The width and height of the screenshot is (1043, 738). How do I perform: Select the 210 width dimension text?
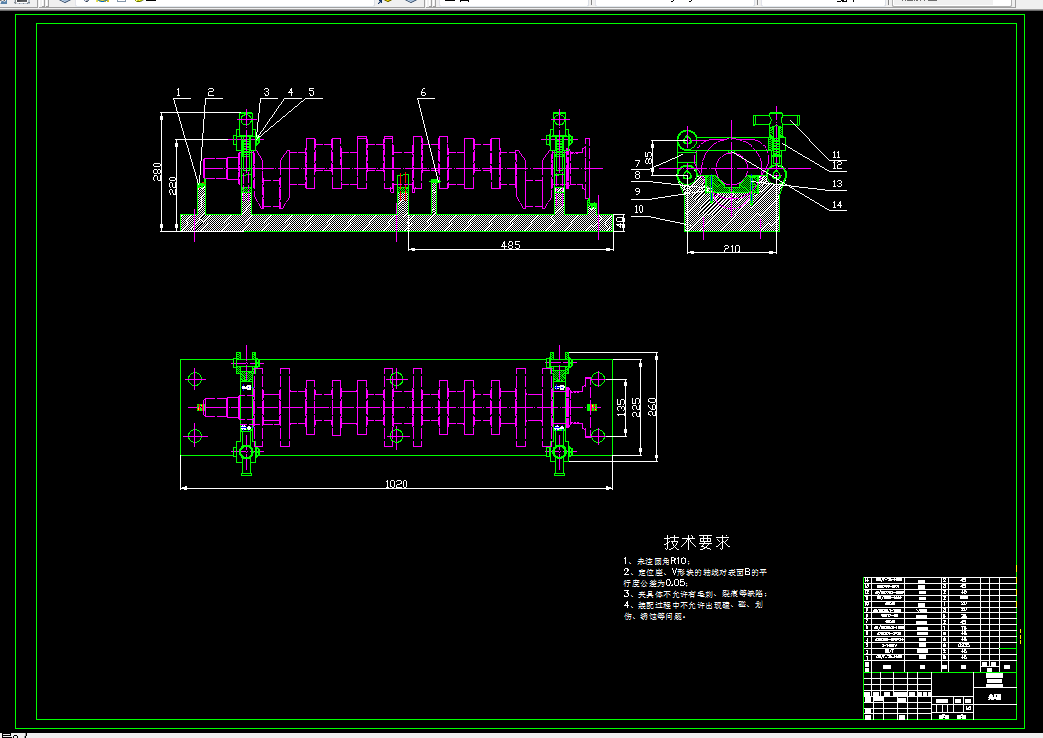pyautogui.click(x=731, y=248)
